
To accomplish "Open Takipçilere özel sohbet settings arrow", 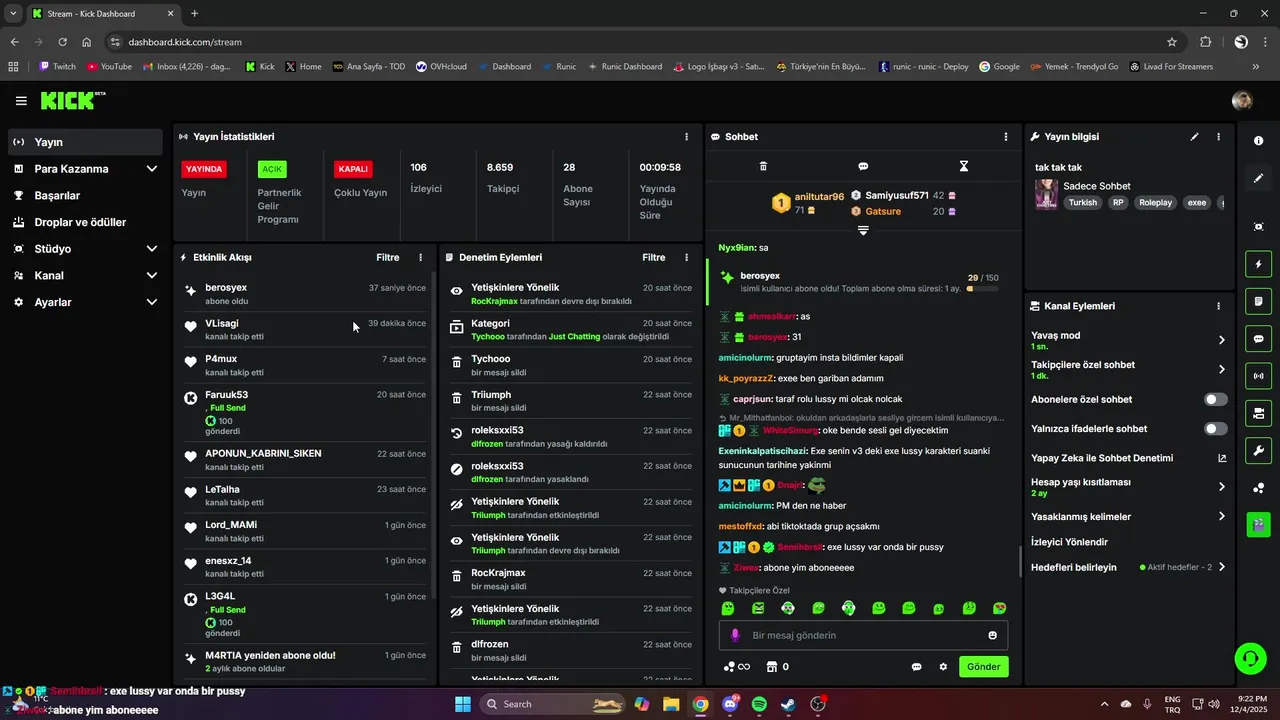I will [x=1221, y=370].
